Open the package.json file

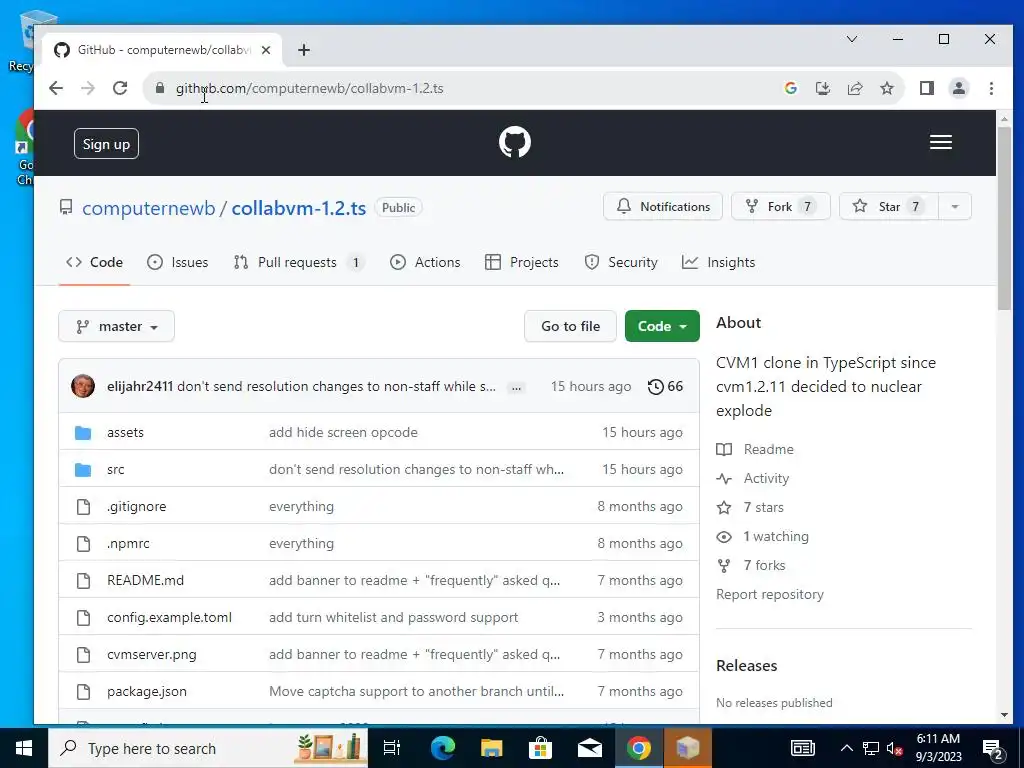pyautogui.click(x=146, y=692)
